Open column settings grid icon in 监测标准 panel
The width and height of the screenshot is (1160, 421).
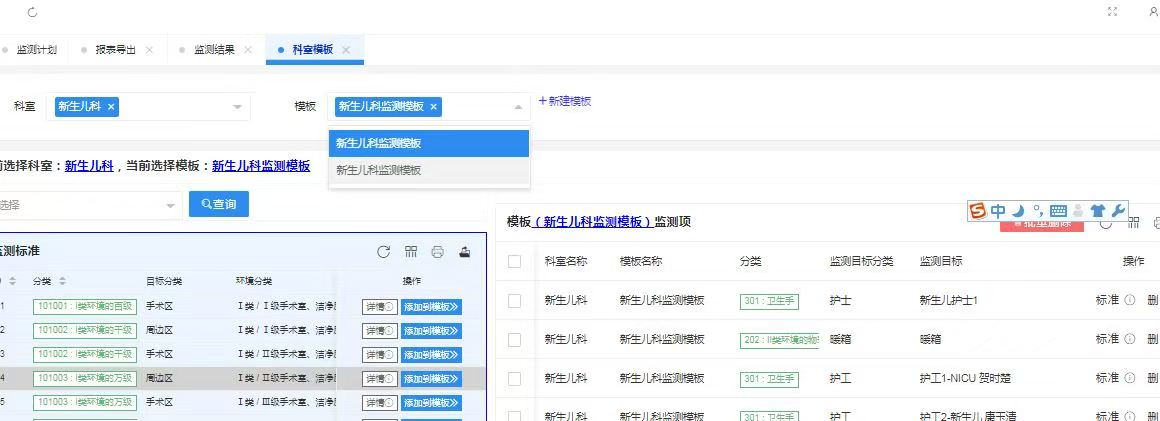(x=411, y=252)
